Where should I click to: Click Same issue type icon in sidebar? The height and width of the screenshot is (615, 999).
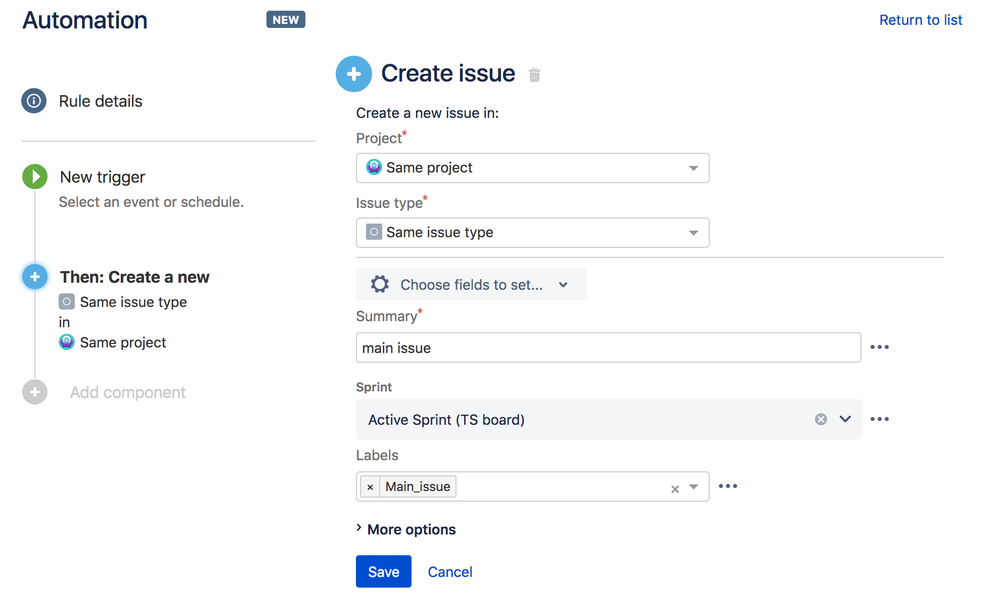pos(67,301)
